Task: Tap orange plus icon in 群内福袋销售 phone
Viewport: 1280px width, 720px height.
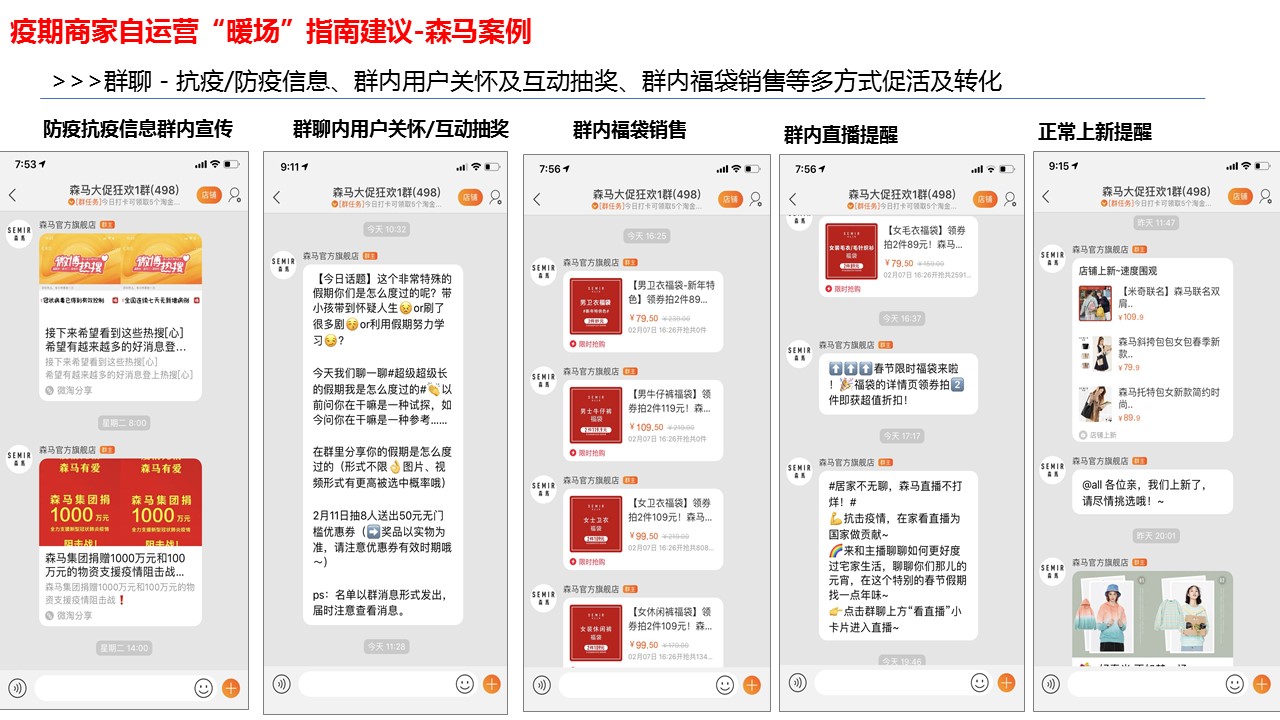Action: tap(752, 685)
